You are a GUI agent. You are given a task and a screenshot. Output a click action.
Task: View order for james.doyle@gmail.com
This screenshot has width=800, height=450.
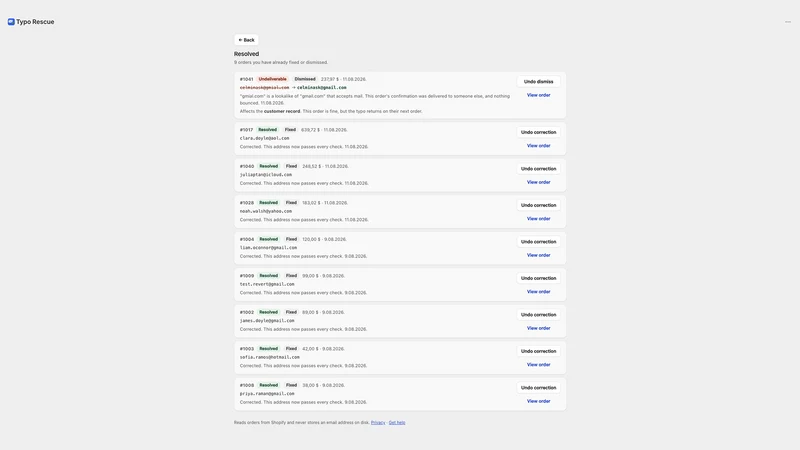(x=538, y=328)
